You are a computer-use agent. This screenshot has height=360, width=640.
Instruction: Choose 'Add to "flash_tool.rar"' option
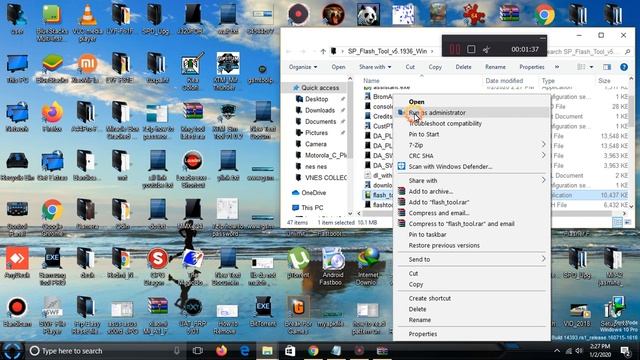(439, 202)
